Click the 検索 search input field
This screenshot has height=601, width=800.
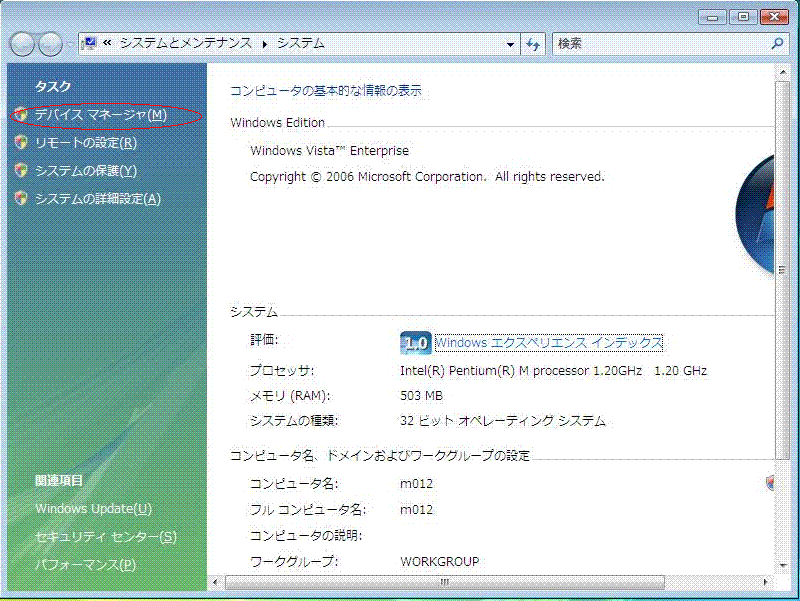click(x=662, y=44)
